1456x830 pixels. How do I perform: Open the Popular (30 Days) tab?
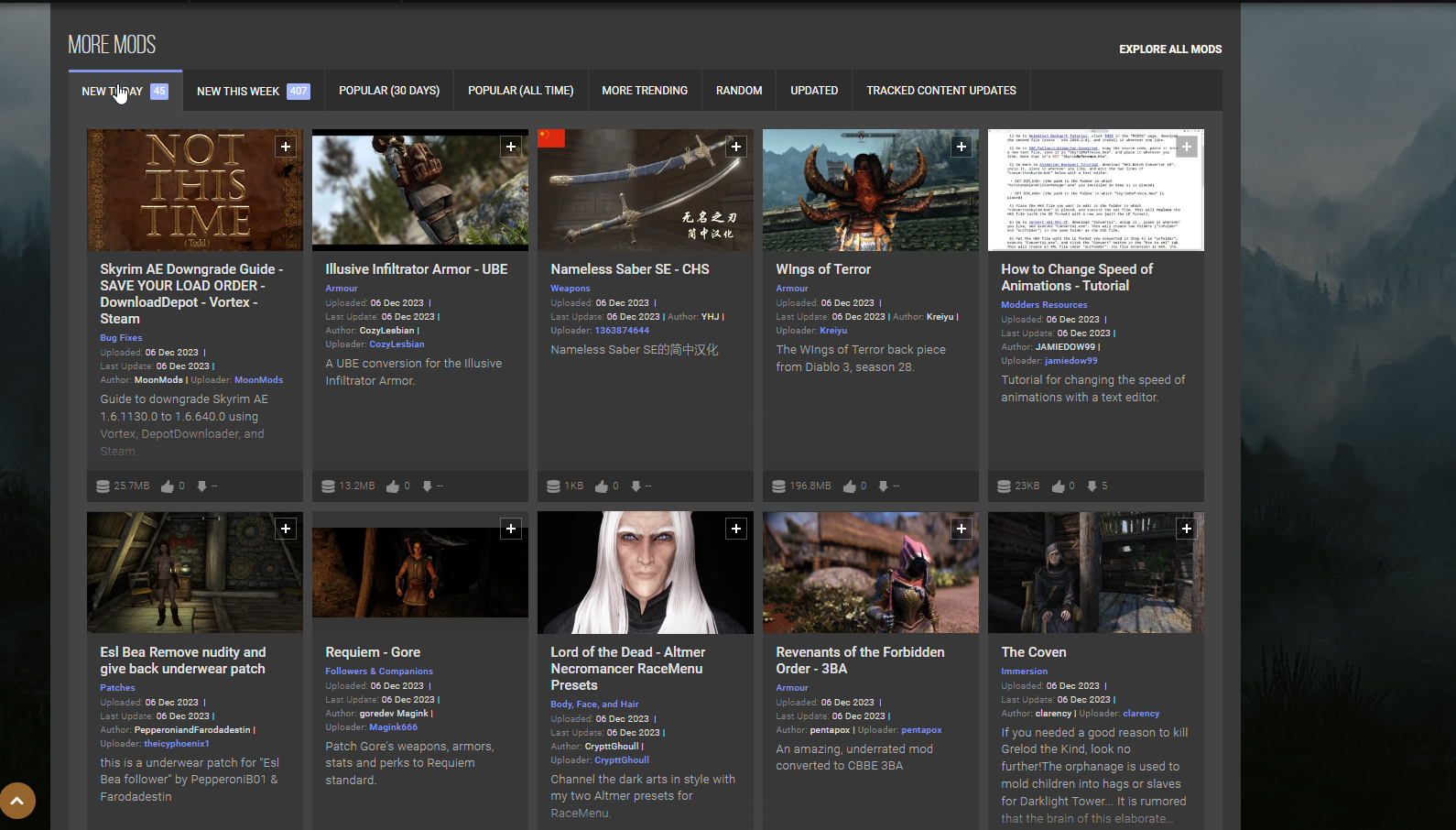click(389, 91)
